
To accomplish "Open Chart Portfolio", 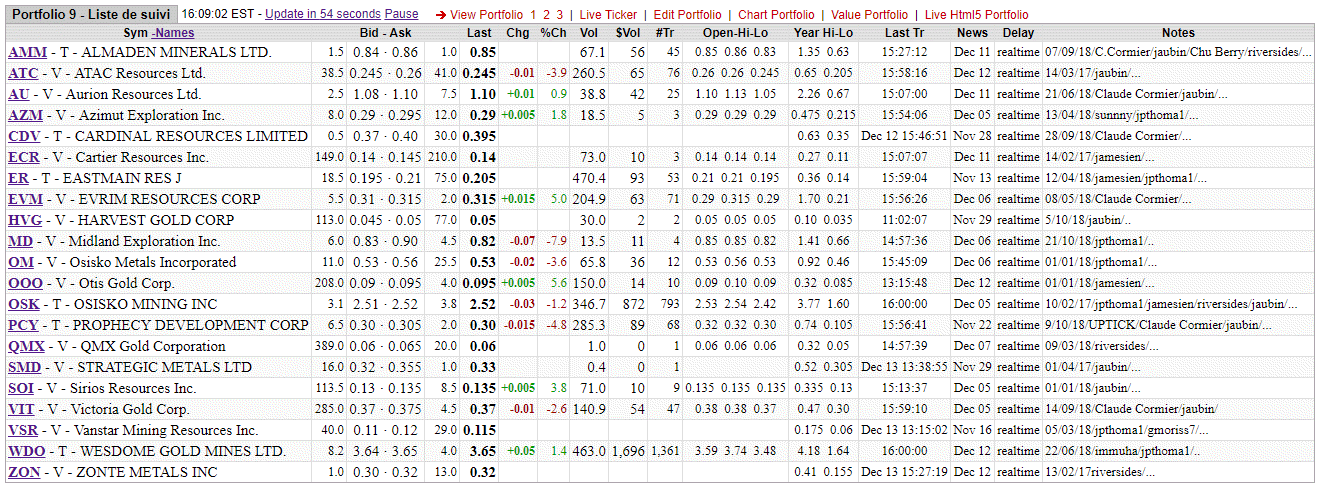I will point(776,15).
